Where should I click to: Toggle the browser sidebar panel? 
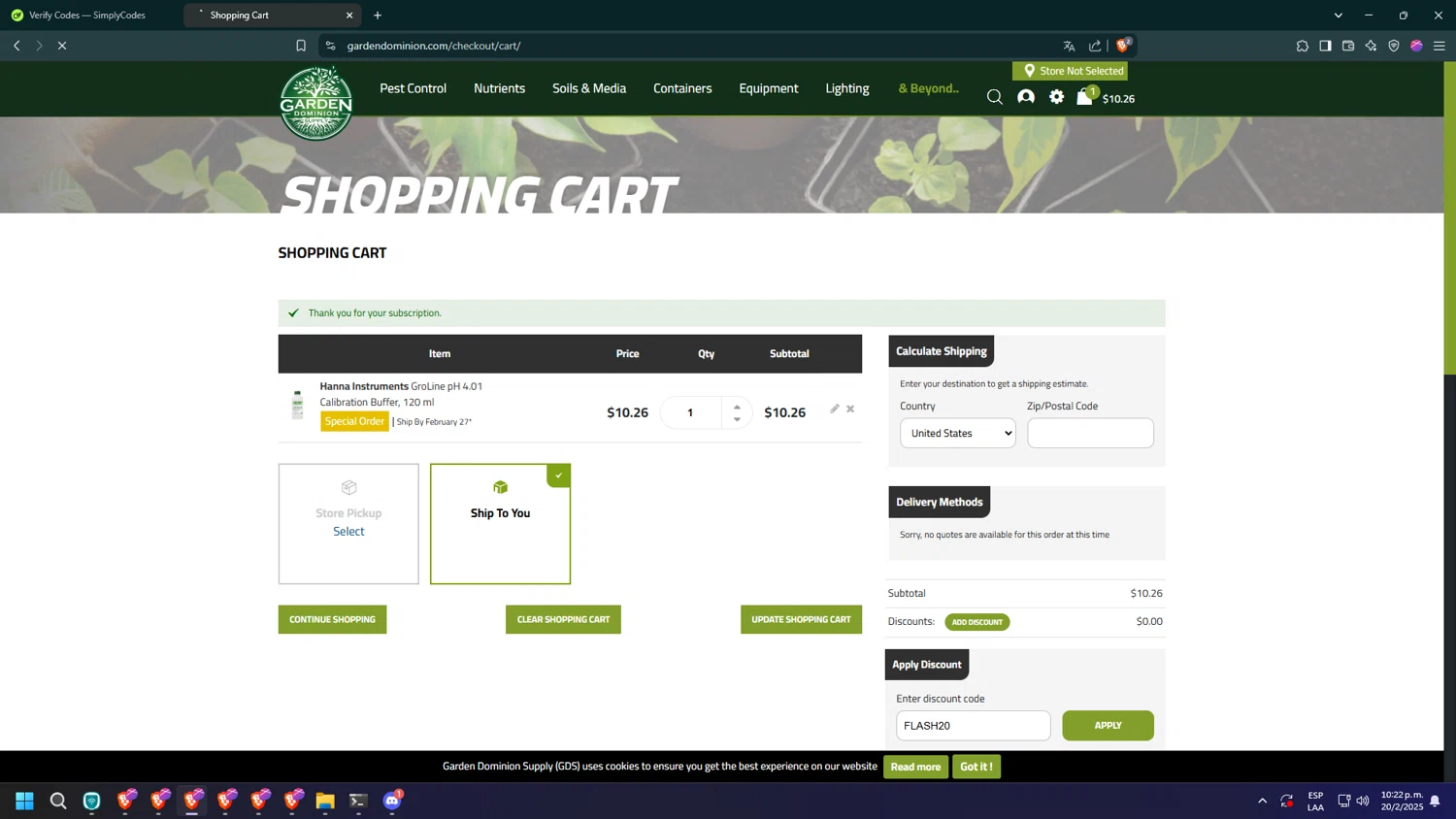[x=1325, y=46]
